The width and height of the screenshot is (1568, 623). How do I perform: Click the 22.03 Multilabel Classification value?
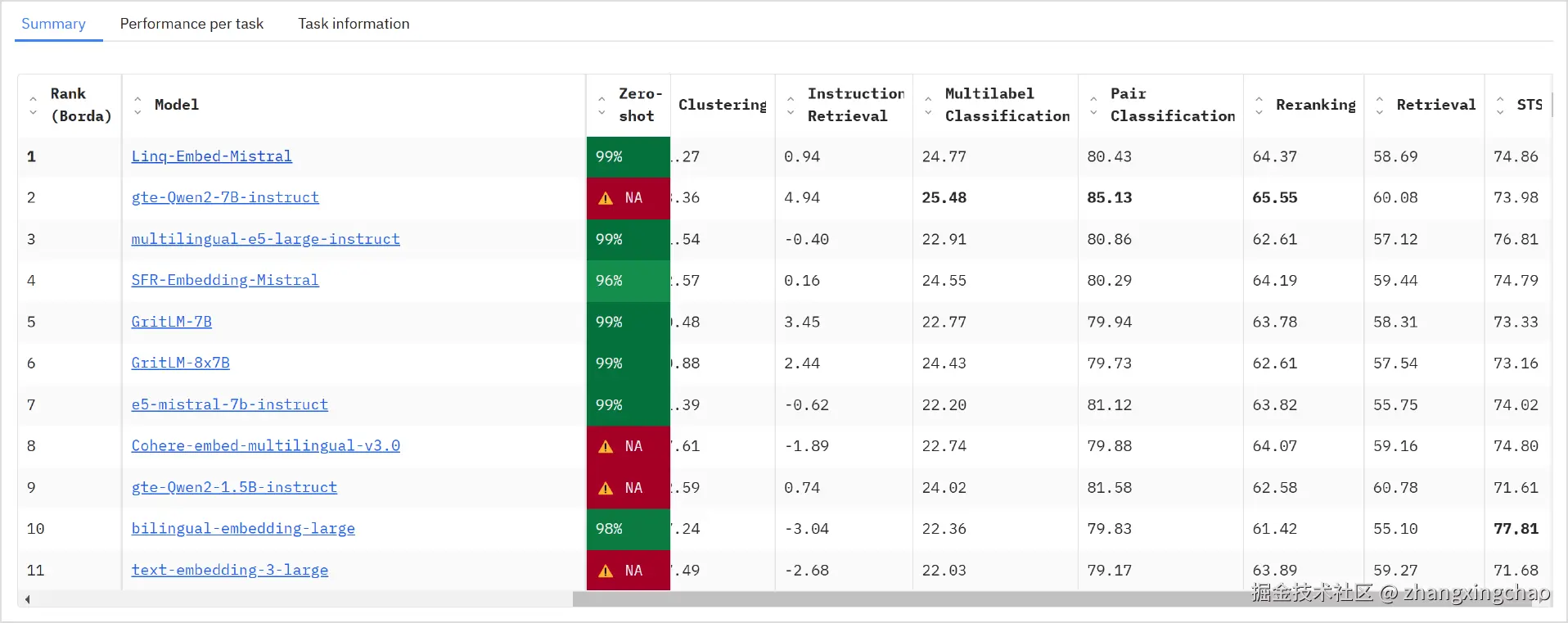click(944, 570)
